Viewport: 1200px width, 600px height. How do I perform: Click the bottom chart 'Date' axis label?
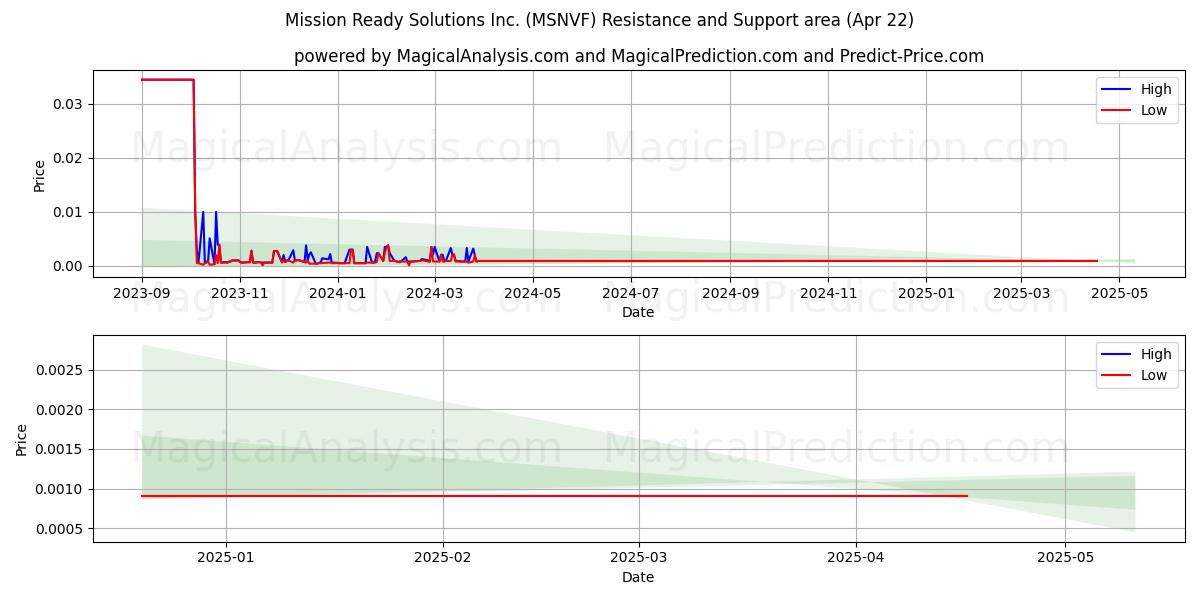[638, 577]
